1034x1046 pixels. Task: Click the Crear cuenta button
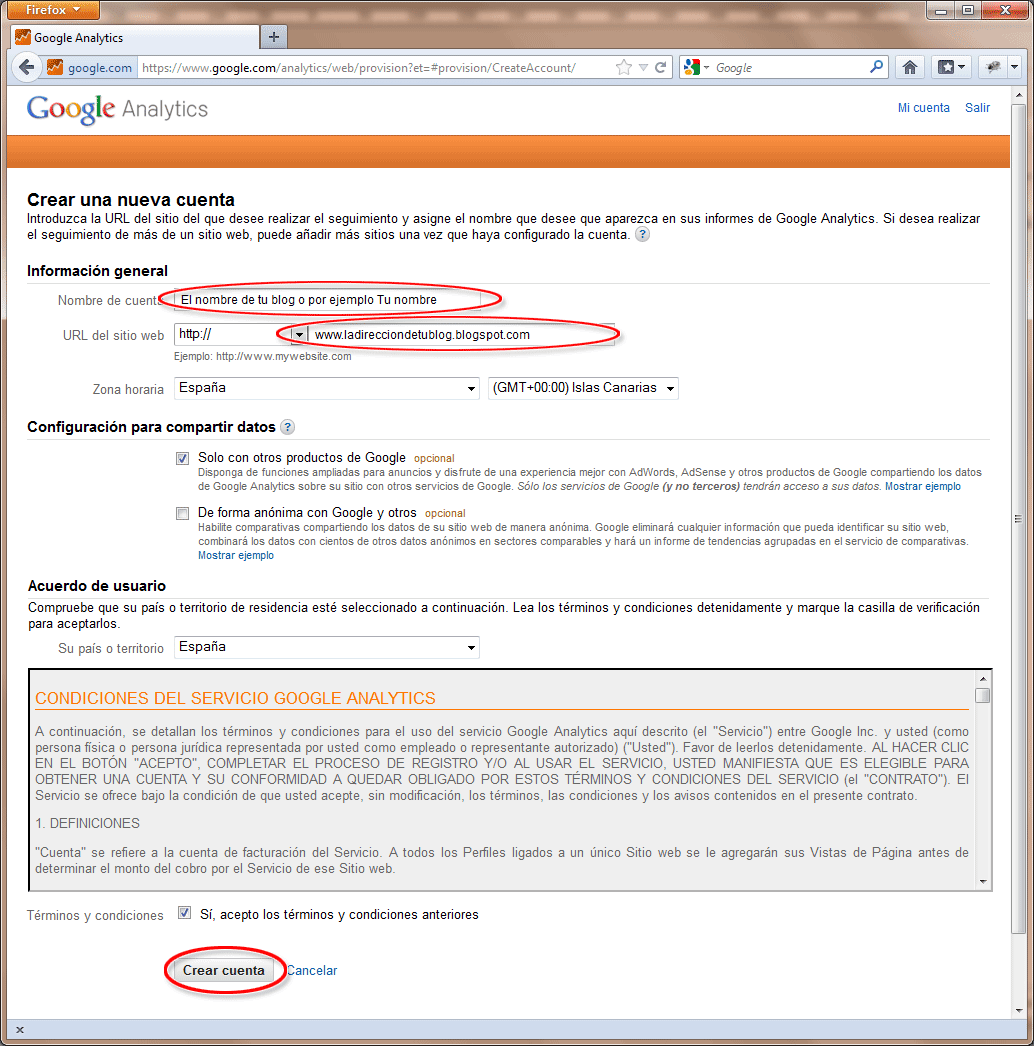(x=222, y=970)
